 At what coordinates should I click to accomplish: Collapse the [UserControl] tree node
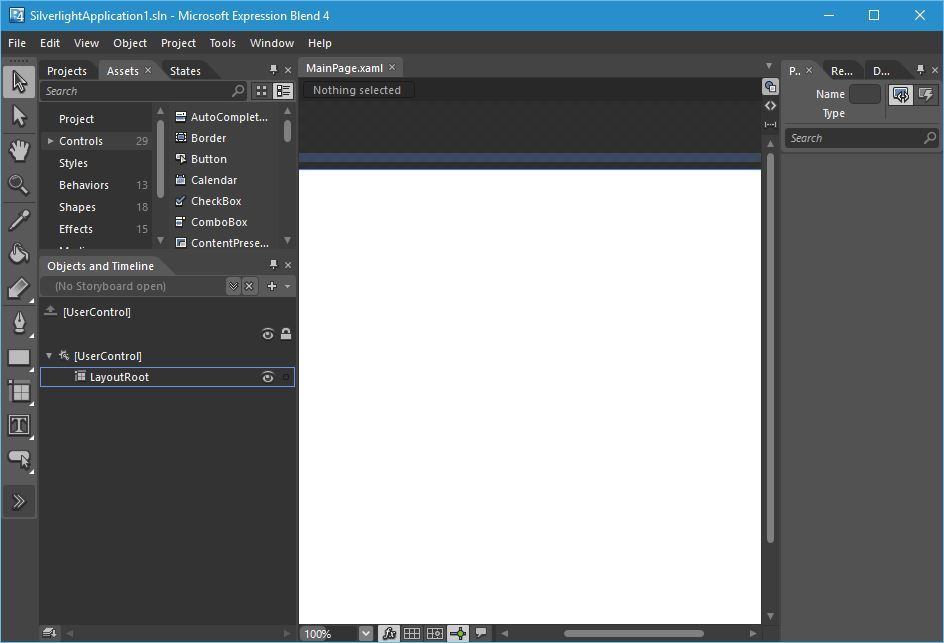pyautogui.click(x=48, y=355)
